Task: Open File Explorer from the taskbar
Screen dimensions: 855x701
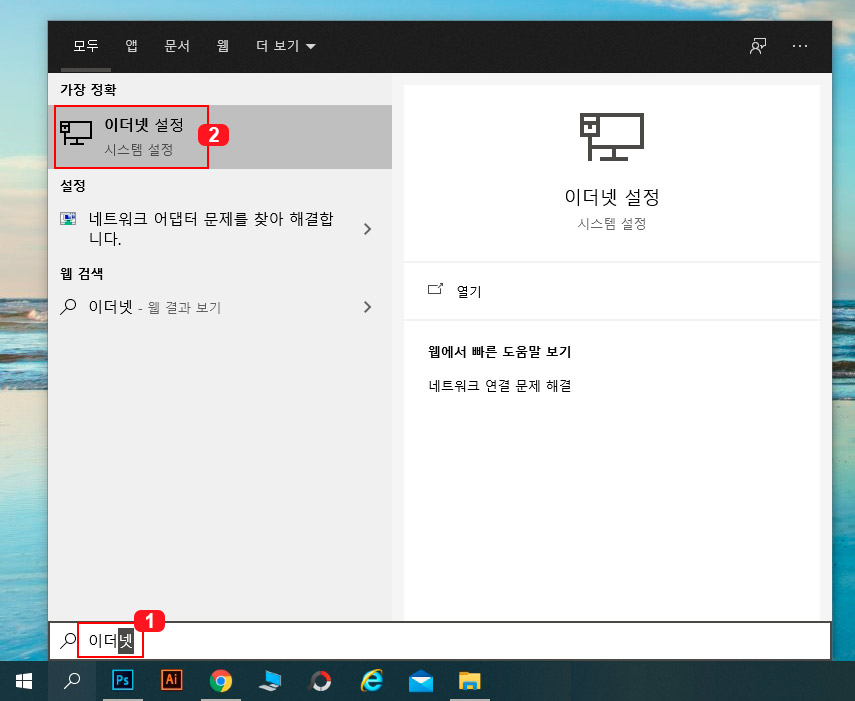Action: coord(470,680)
